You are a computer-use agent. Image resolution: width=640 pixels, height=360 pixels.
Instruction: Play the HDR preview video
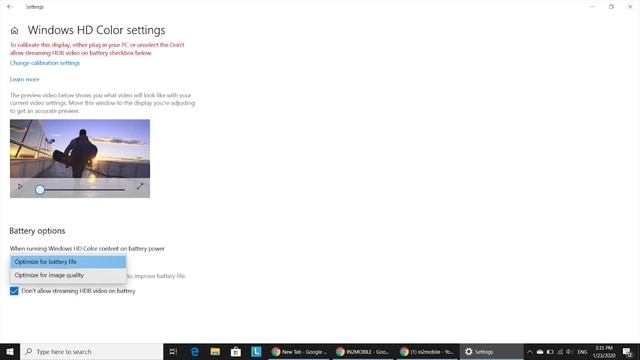click(x=20, y=187)
